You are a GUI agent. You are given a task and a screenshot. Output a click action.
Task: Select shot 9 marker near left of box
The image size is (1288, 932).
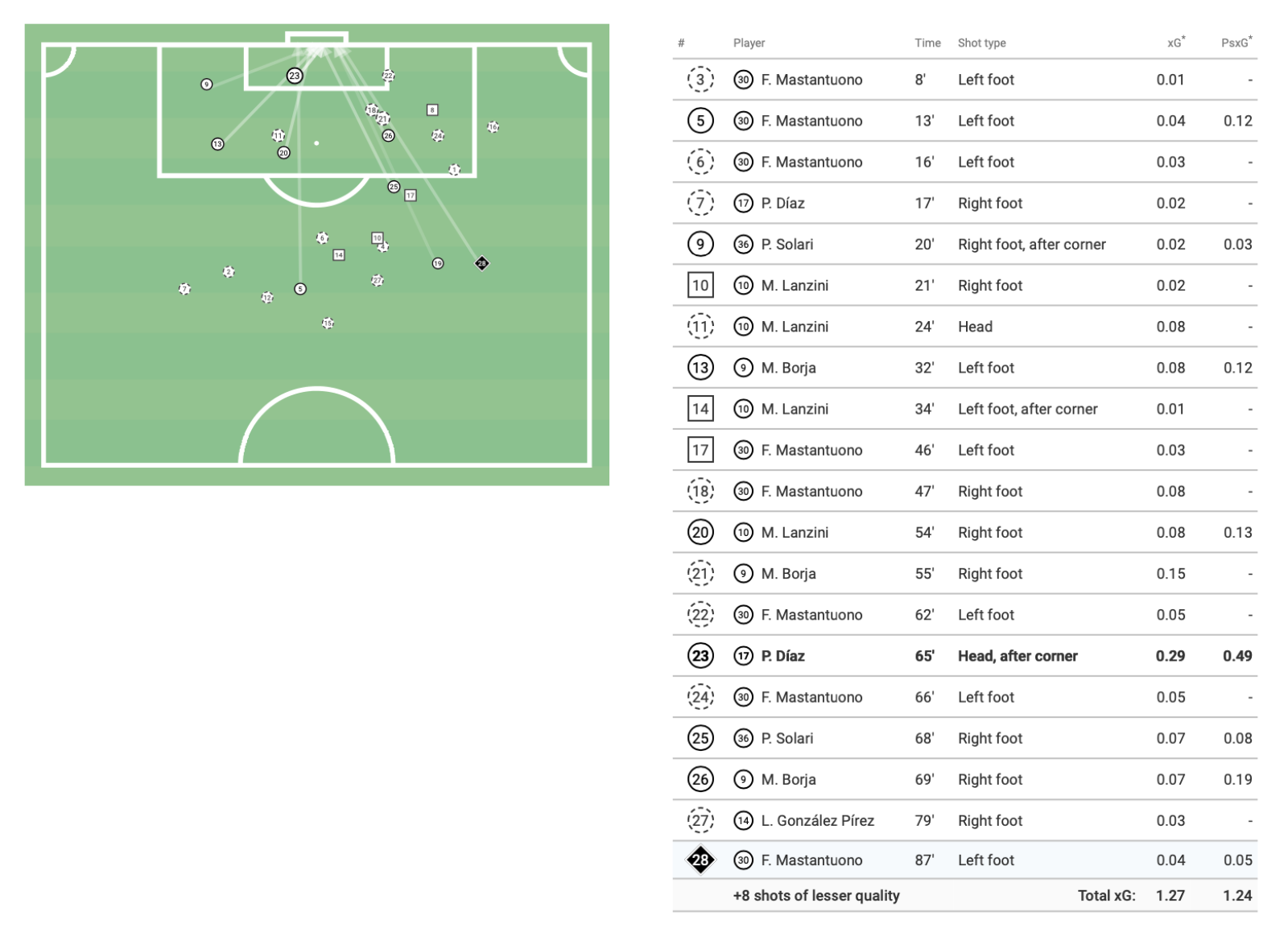coord(207,85)
